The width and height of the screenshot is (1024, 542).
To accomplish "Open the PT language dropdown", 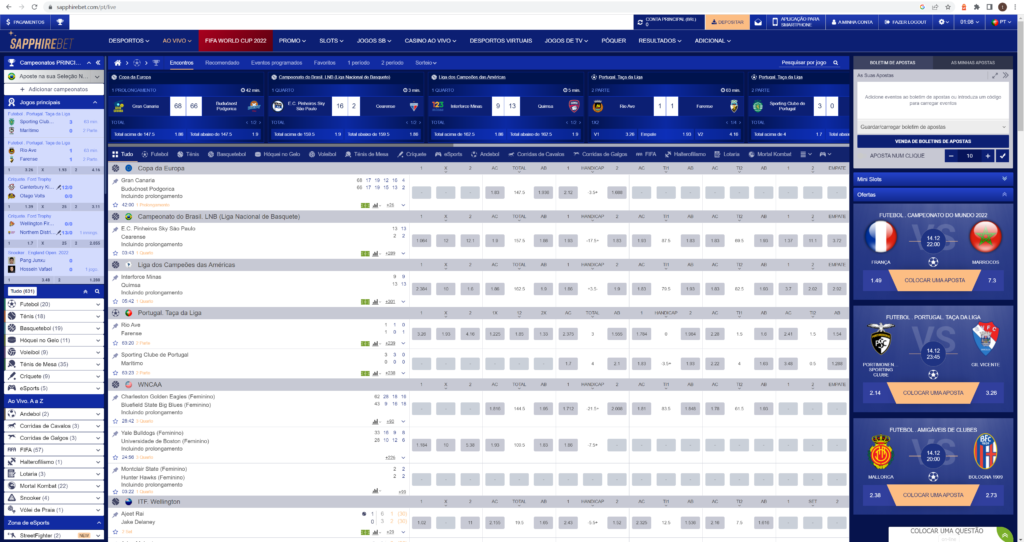I will click(1001, 22).
